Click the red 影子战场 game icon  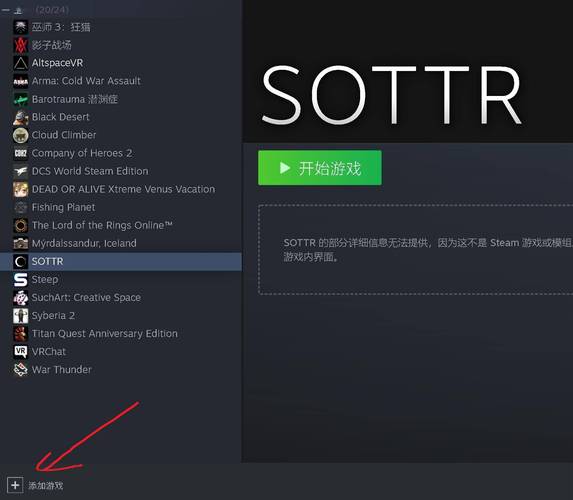[20, 45]
